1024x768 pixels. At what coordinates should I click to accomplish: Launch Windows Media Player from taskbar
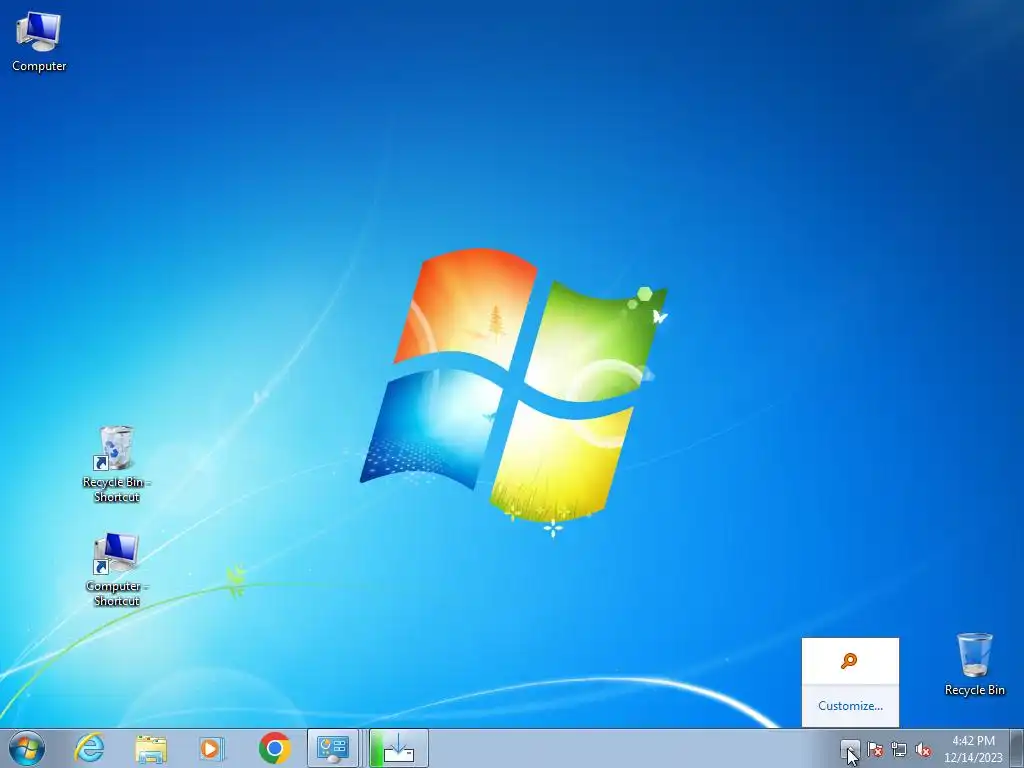click(212, 748)
